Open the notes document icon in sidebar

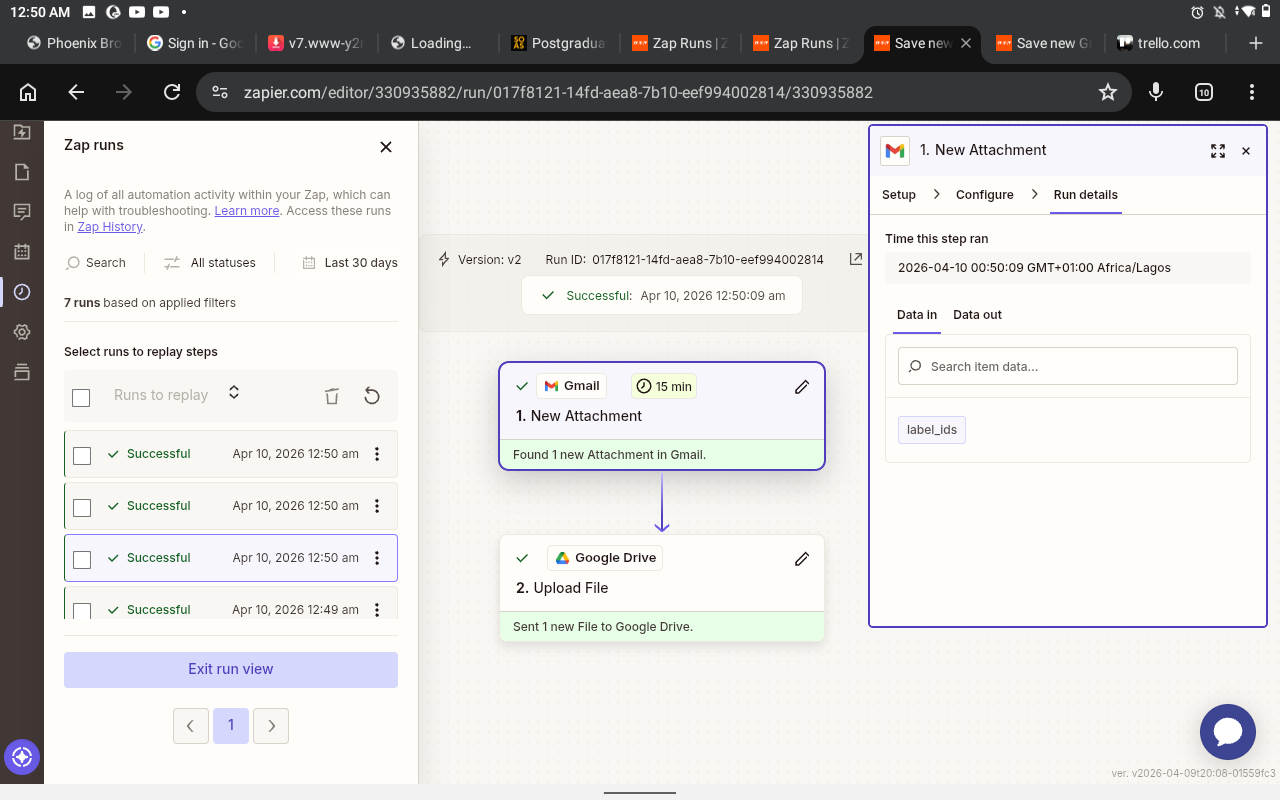[x=22, y=171]
